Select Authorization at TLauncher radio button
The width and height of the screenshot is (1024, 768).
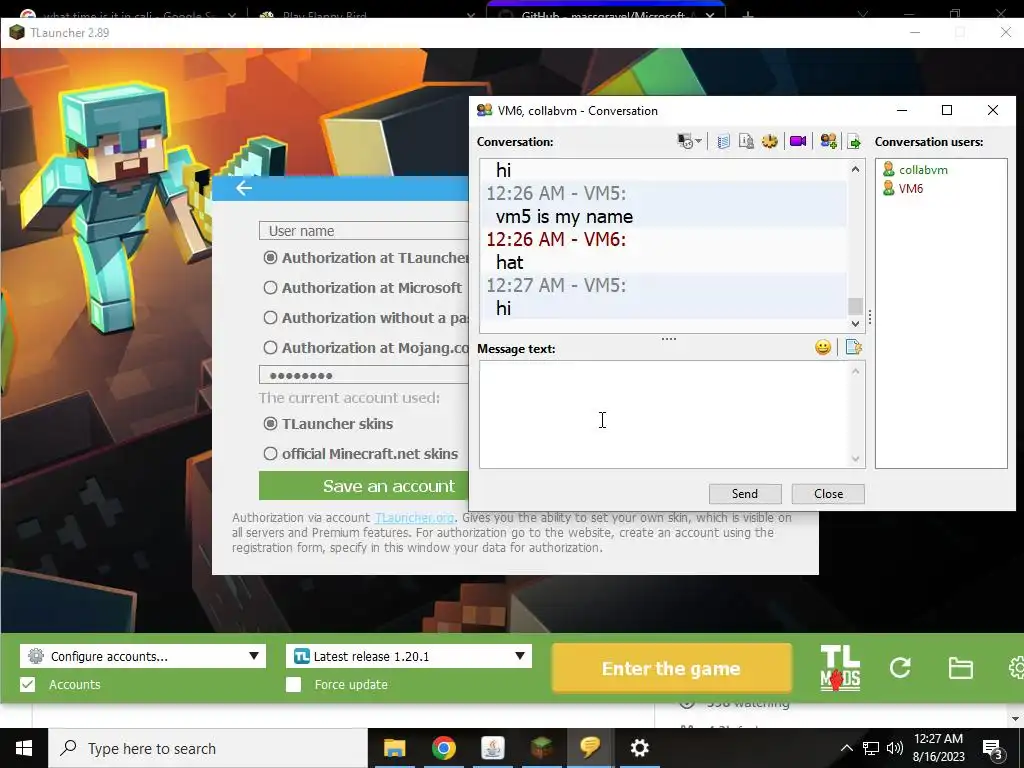[x=270, y=258]
